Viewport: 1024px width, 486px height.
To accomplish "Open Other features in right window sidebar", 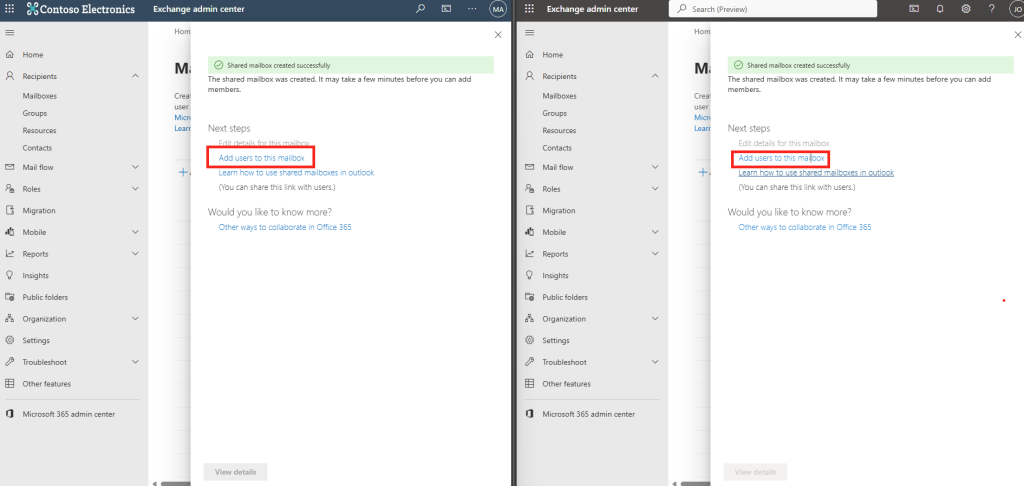I will click(x=566, y=383).
